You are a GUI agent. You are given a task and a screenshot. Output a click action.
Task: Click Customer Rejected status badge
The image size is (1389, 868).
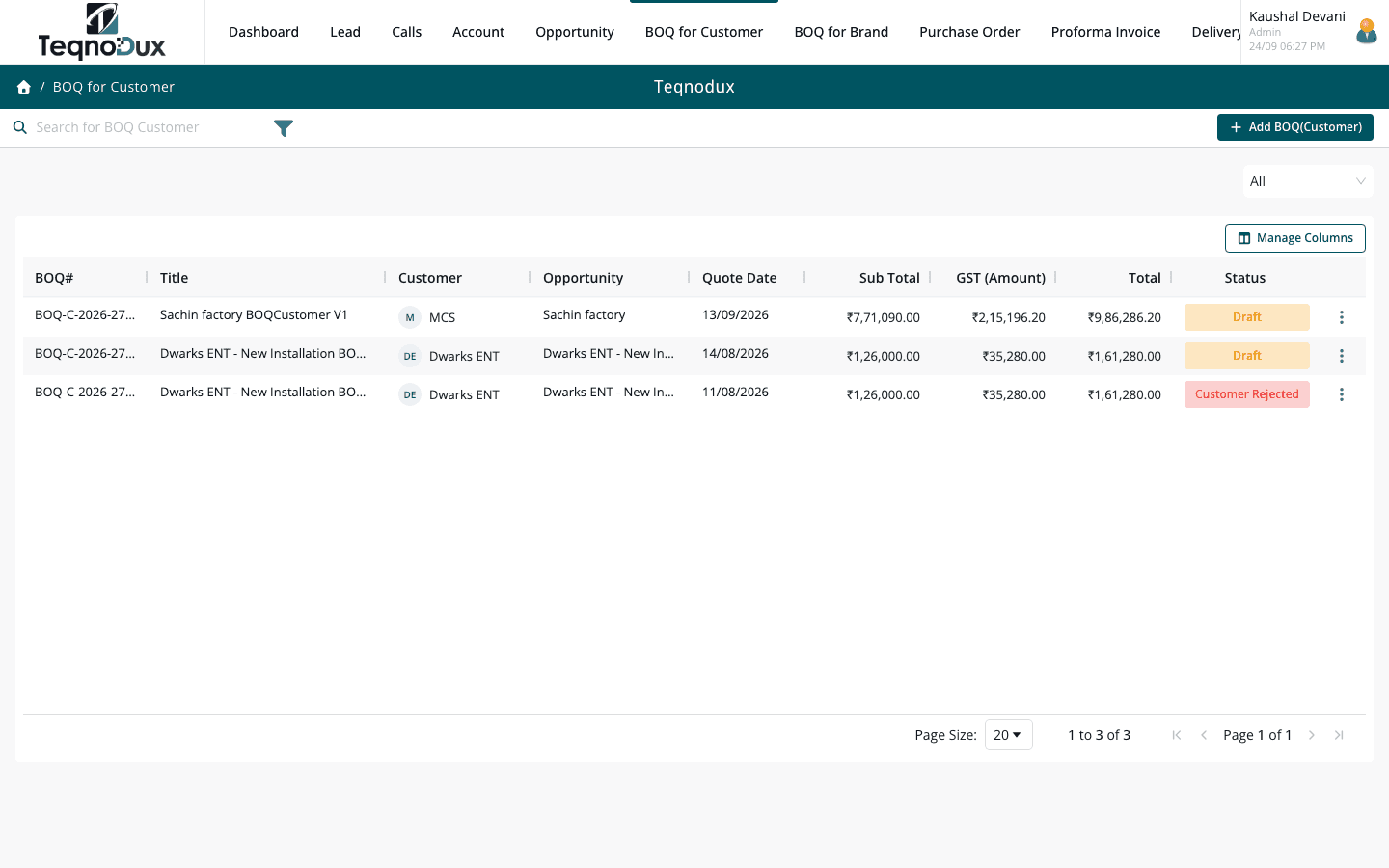[1247, 394]
